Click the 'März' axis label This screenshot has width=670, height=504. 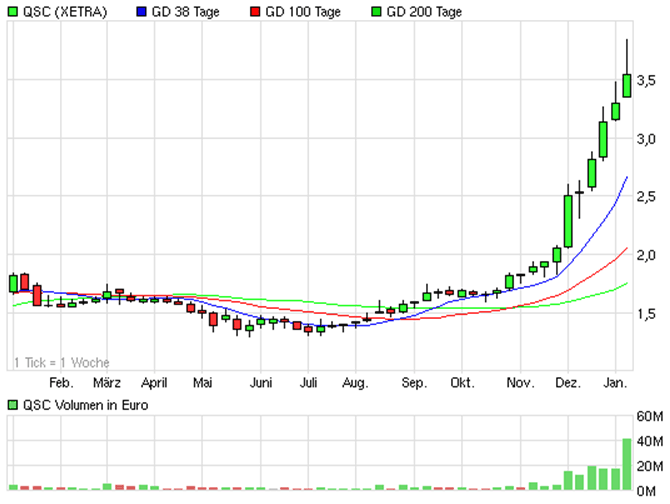click(x=107, y=383)
